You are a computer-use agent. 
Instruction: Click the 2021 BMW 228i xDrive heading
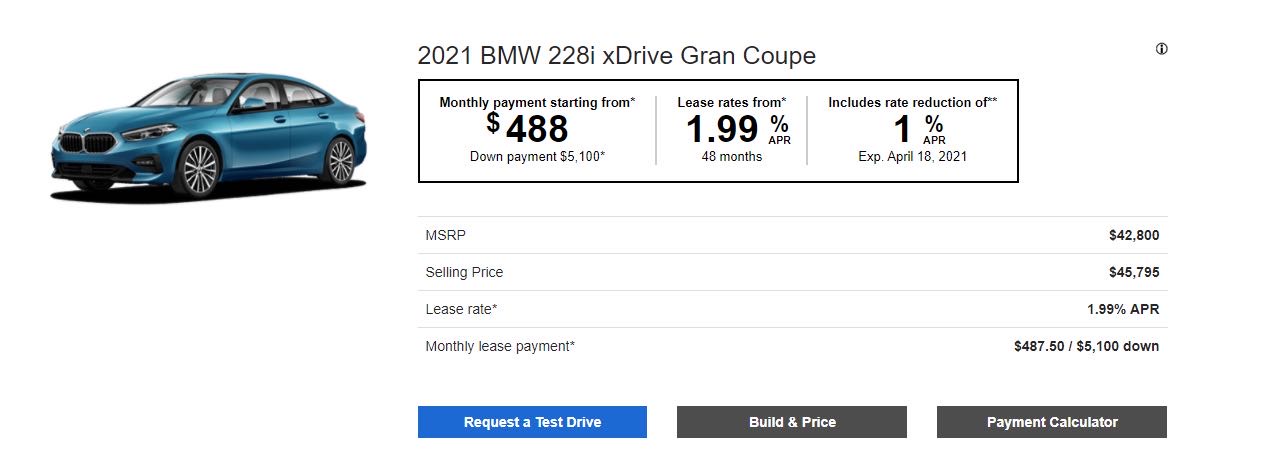pyautogui.click(x=616, y=56)
